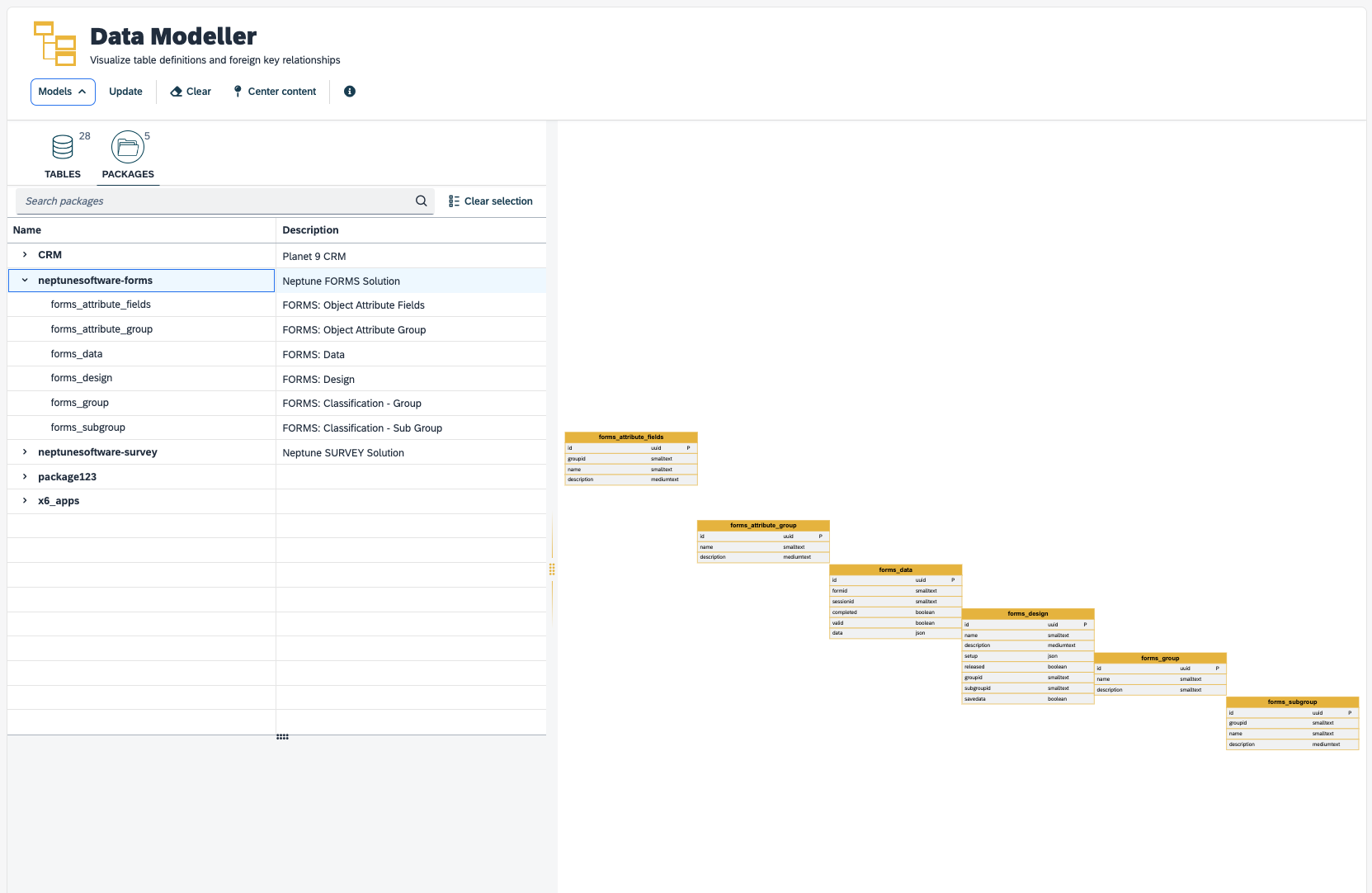Collapse the neptunesoftware-forms package
1372x893 pixels.
coord(25,281)
